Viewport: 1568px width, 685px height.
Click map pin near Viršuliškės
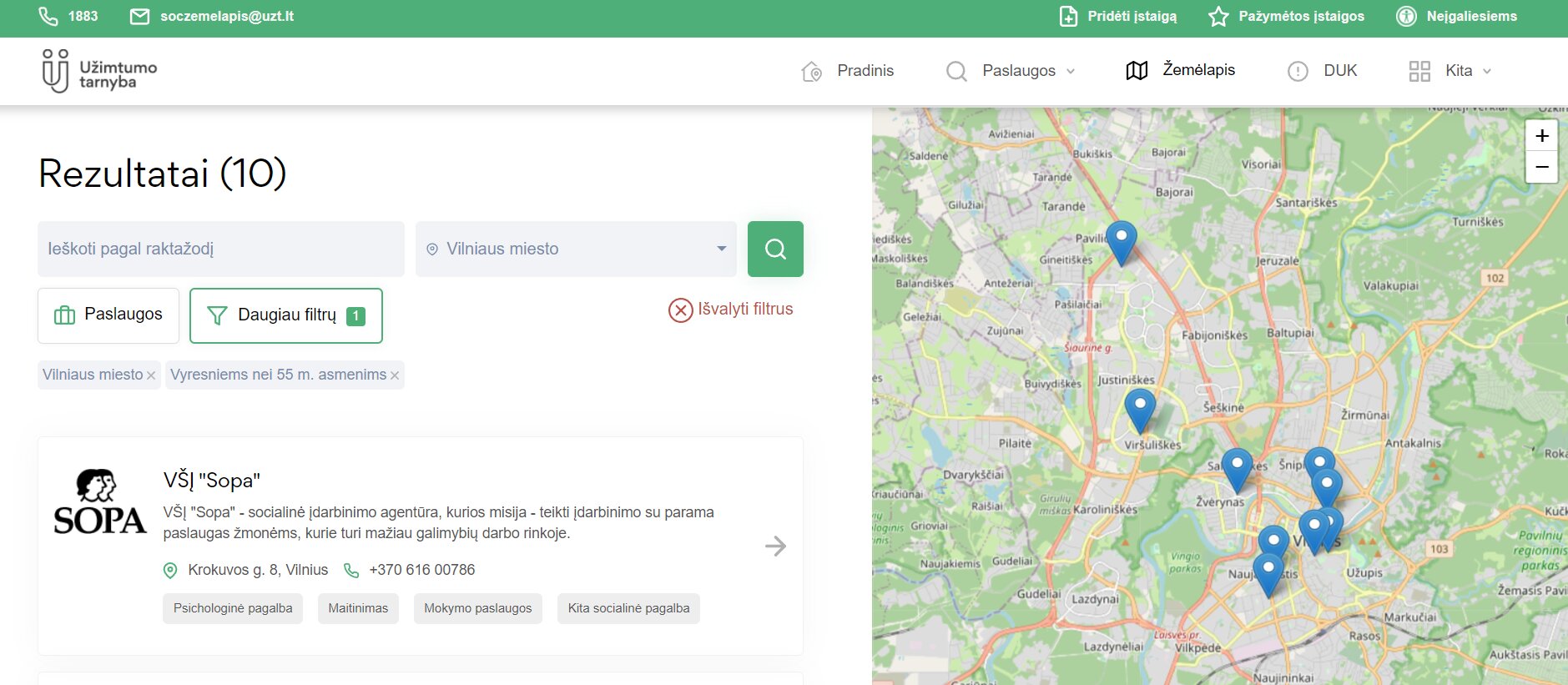pos(1139,406)
